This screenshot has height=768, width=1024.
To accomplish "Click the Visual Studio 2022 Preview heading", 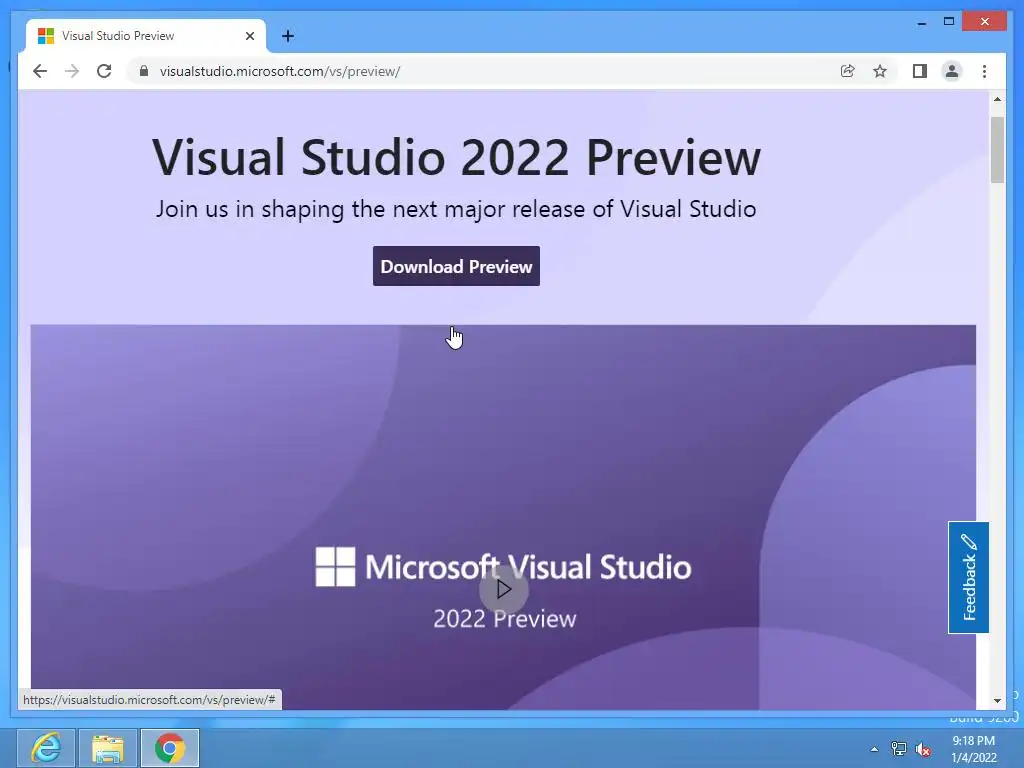I will click(x=456, y=157).
